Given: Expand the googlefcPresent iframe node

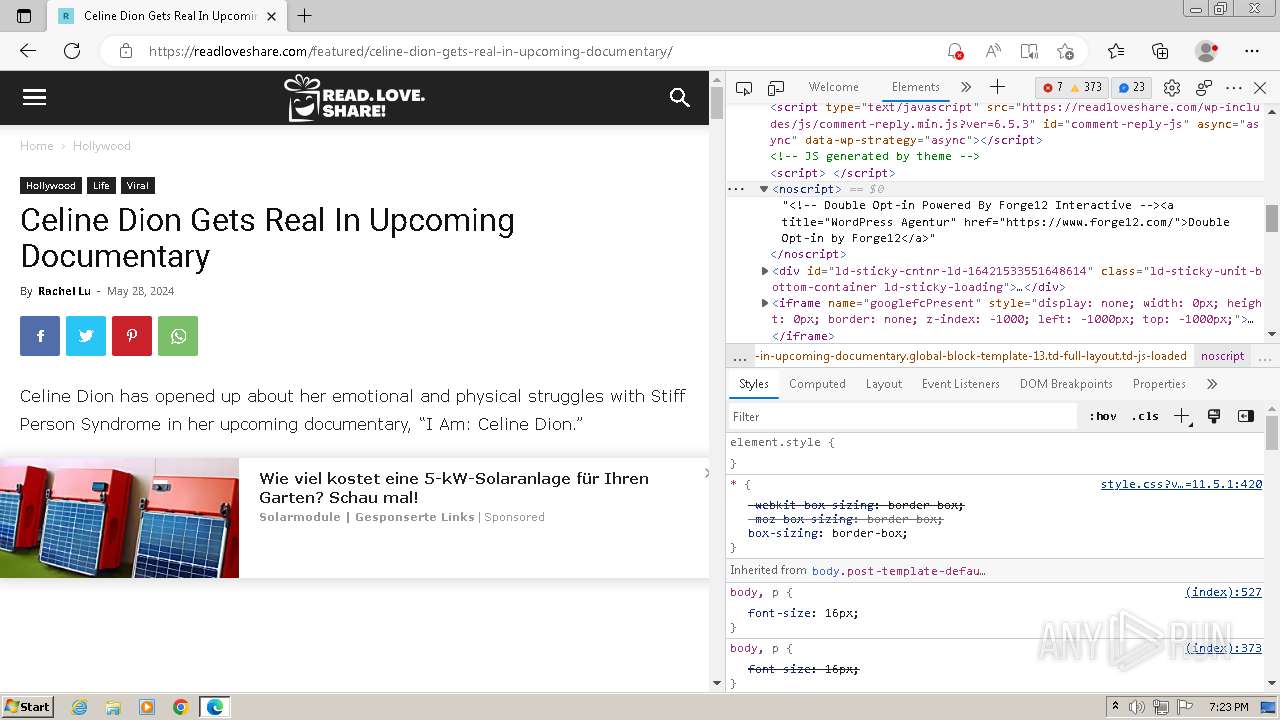Looking at the screenshot, I should click(x=765, y=303).
